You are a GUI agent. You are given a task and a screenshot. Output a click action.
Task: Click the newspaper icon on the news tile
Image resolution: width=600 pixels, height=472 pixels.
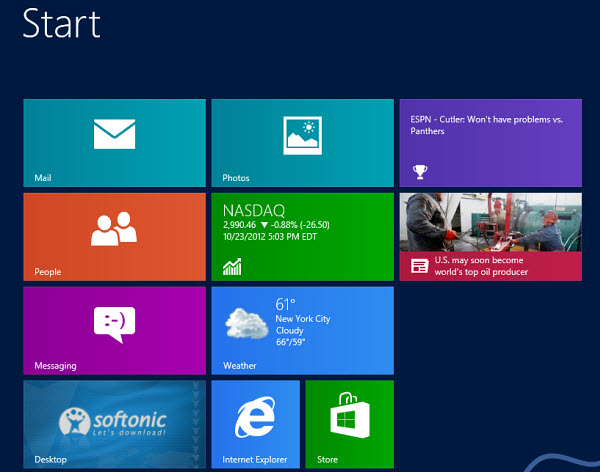[x=420, y=266]
